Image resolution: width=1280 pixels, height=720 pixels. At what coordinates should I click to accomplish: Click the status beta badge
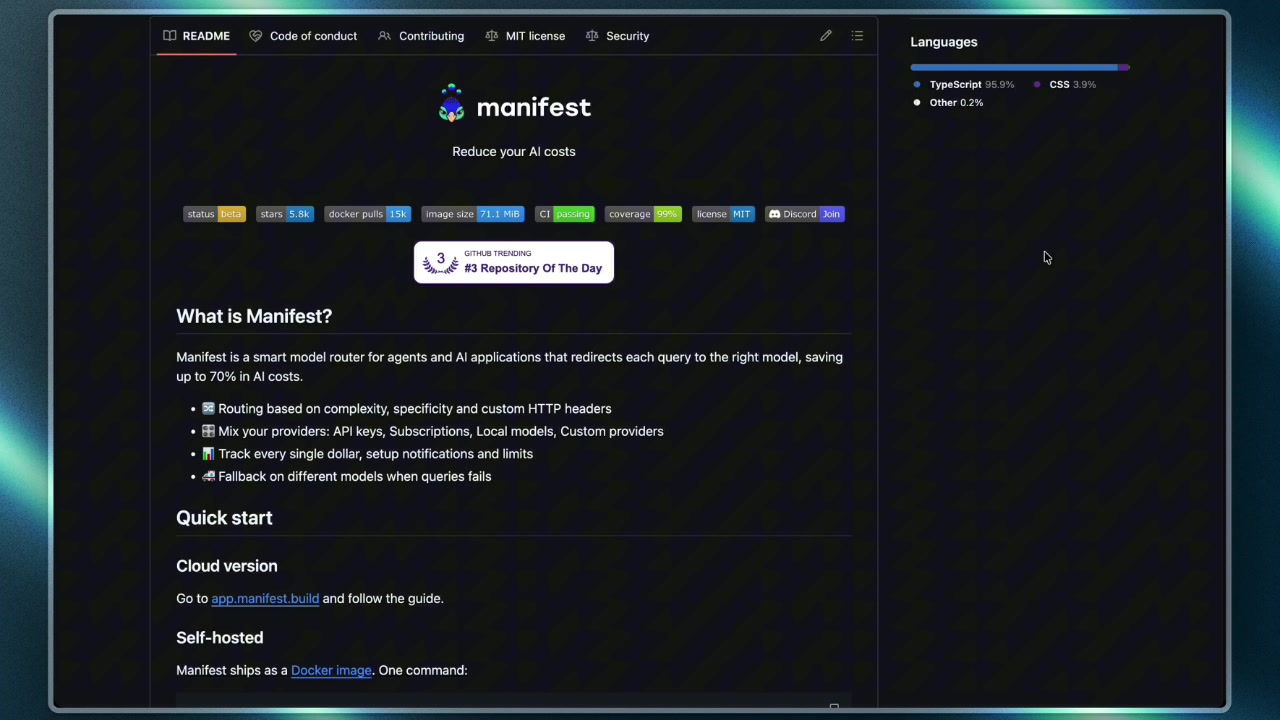click(214, 214)
